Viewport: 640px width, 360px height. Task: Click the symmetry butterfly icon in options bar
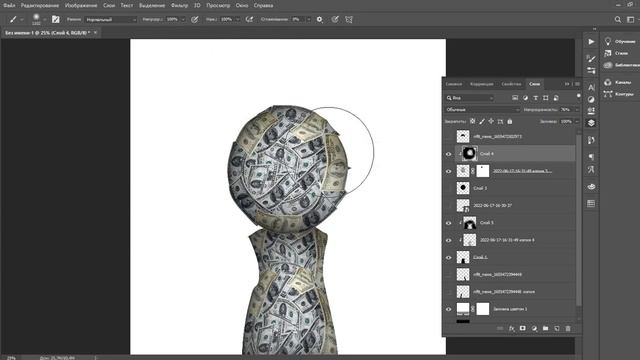(349, 19)
